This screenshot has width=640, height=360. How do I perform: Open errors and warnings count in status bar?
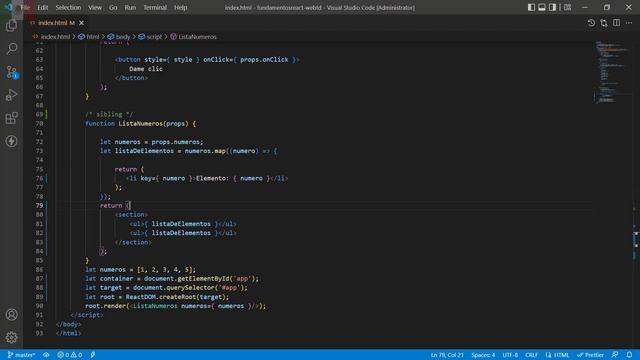pos(70,355)
